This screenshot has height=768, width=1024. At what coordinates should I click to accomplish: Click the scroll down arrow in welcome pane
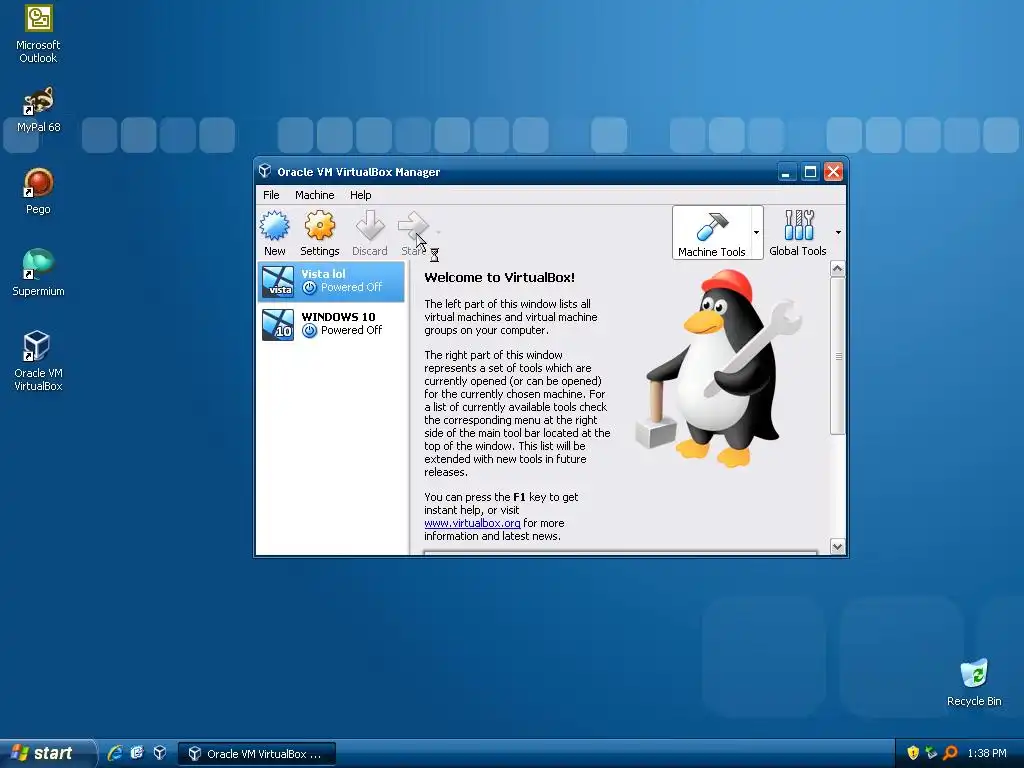pyautogui.click(x=837, y=547)
